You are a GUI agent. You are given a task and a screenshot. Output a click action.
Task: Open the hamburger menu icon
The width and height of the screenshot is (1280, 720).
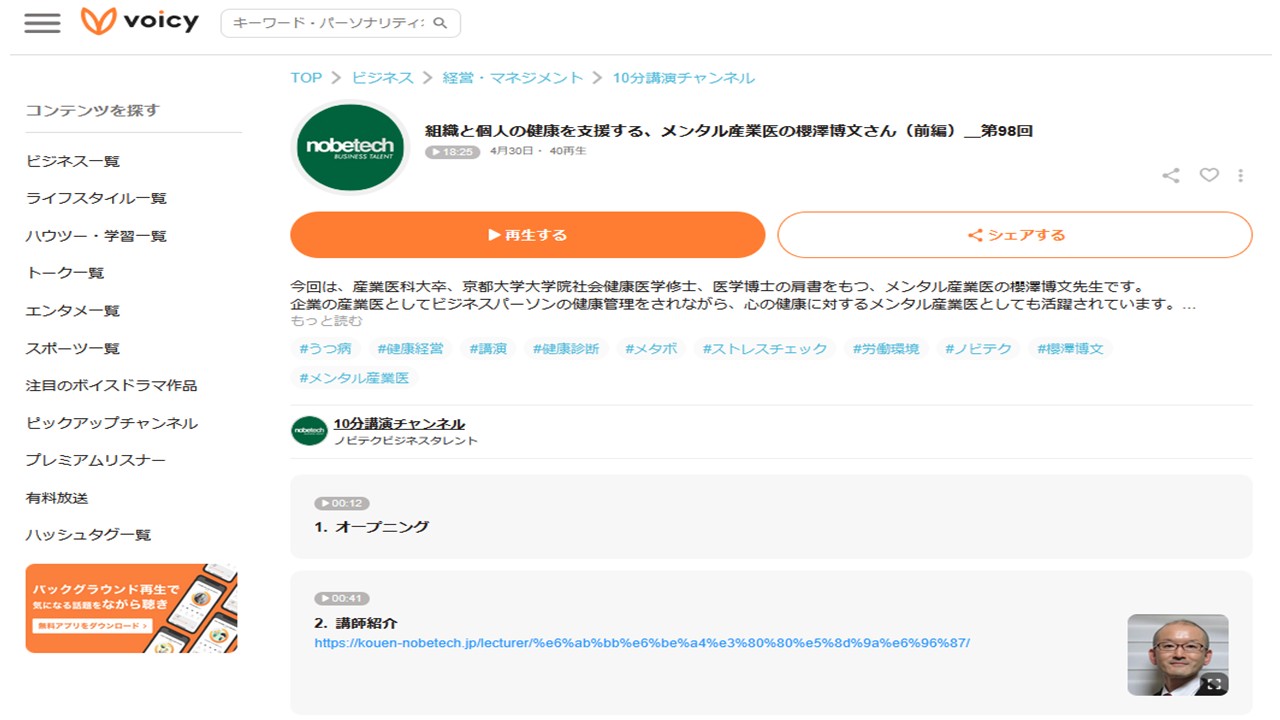[x=42, y=23]
